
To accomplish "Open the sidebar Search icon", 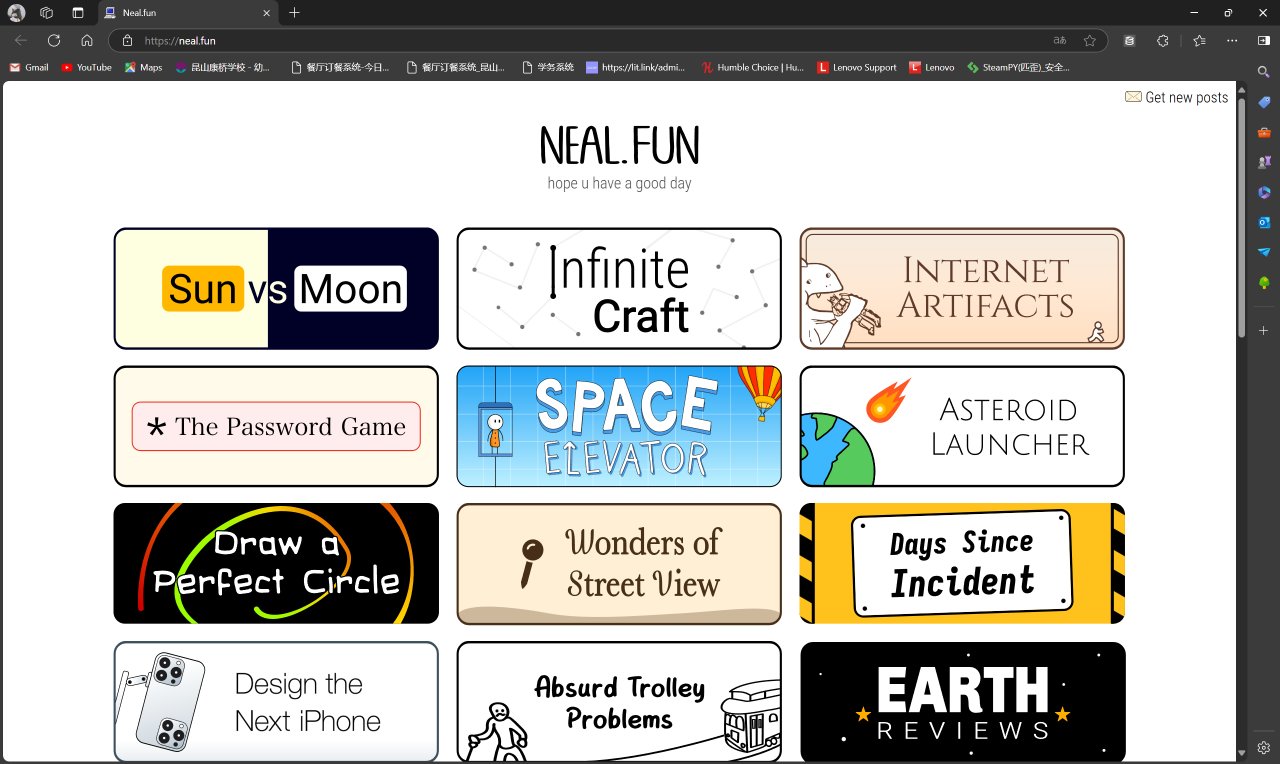I will pyautogui.click(x=1264, y=72).
